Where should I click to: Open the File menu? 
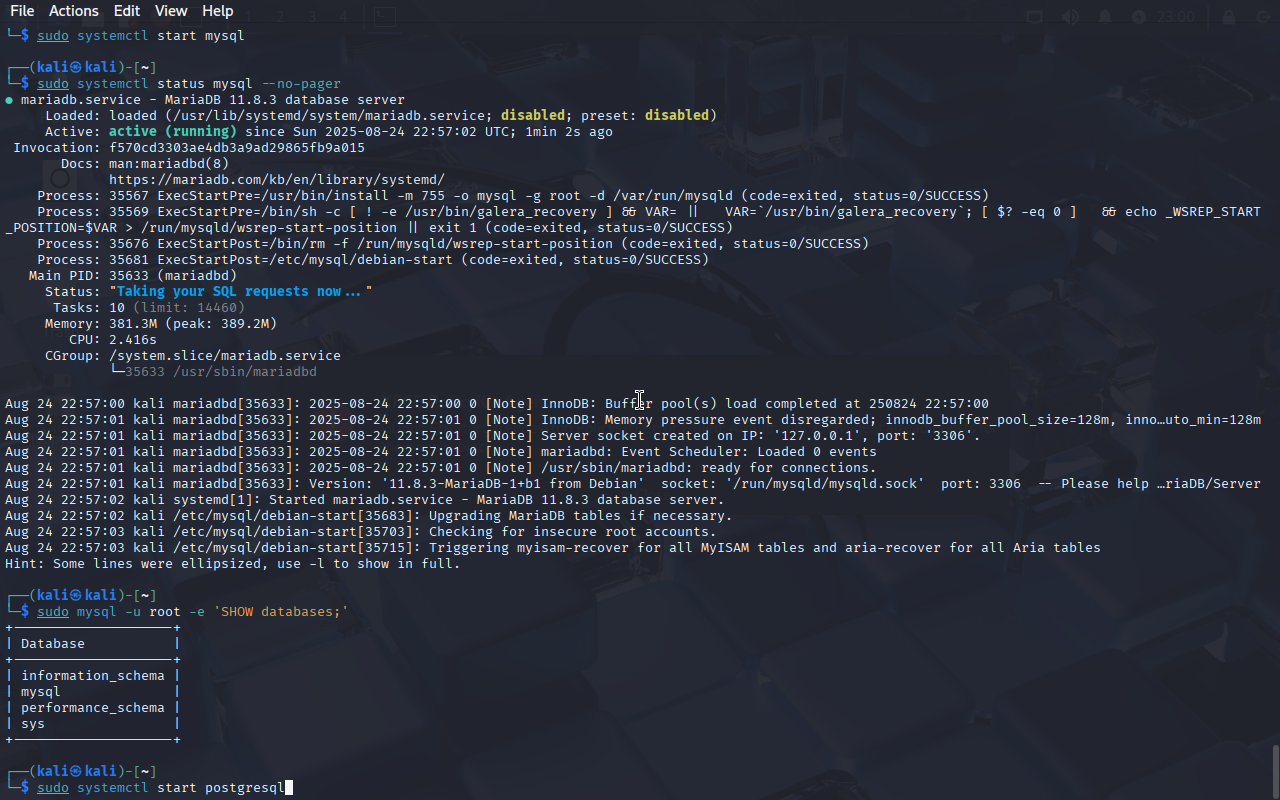[22, 11]
